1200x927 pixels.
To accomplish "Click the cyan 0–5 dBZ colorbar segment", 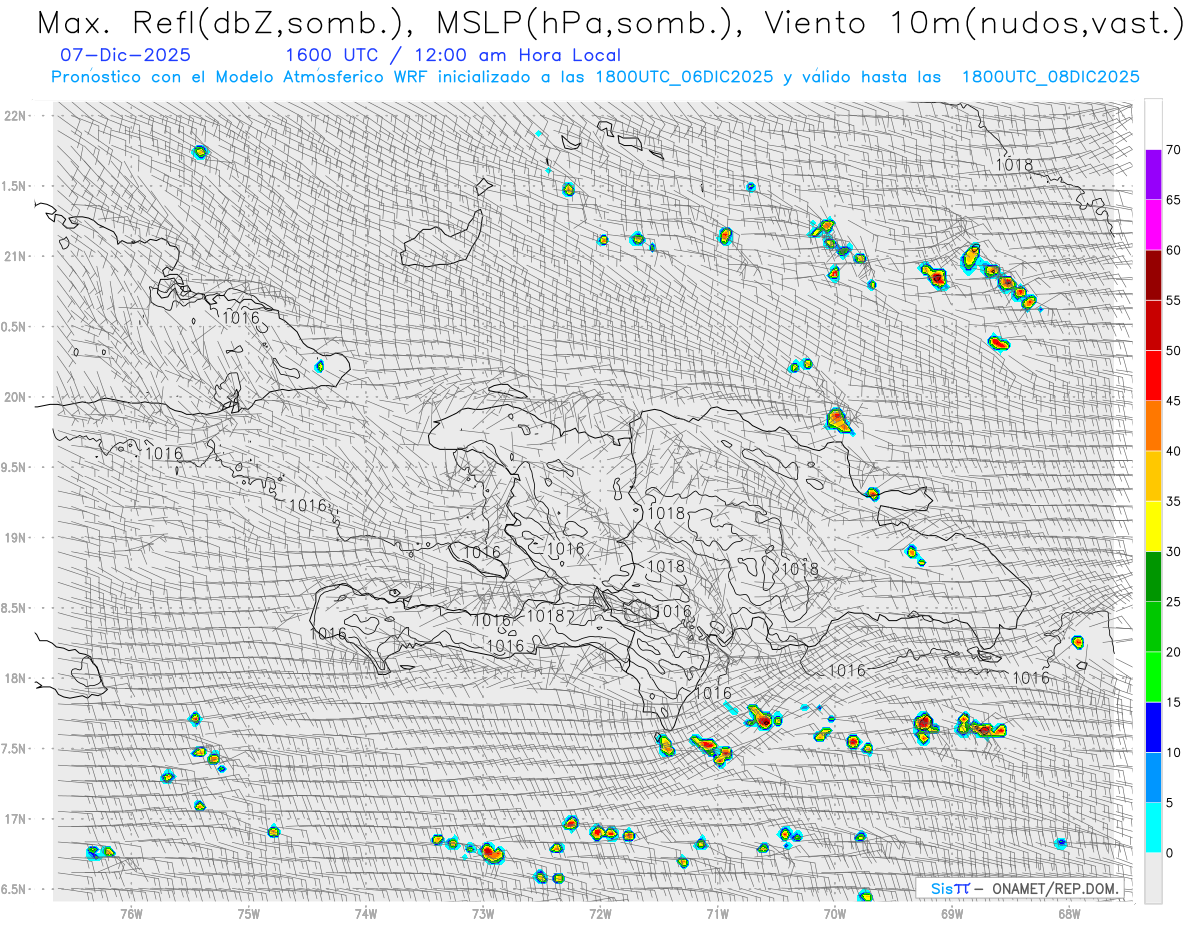I will [1153, 828].
